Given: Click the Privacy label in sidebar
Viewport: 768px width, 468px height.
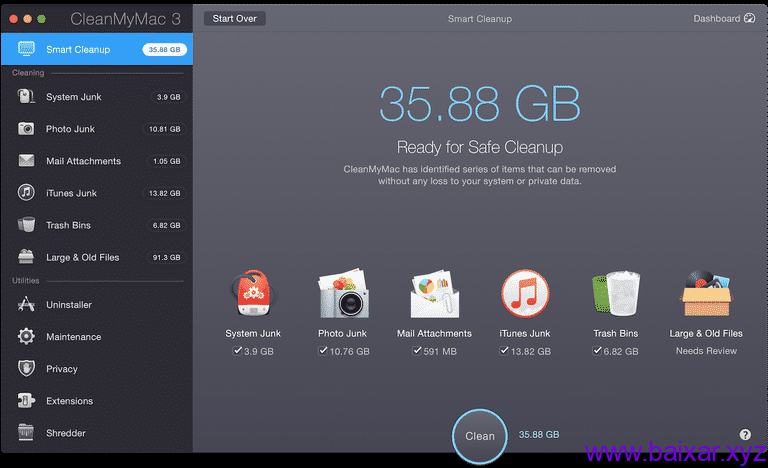Looking at the screenshot, I should coord(62,369).
